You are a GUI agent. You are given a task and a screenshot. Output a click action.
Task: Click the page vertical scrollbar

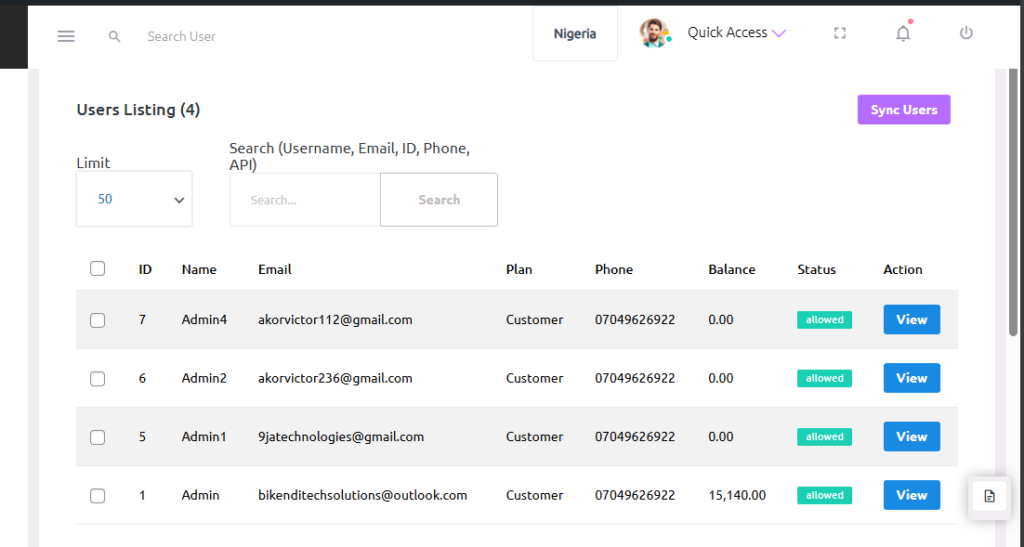click(1013, 200)
